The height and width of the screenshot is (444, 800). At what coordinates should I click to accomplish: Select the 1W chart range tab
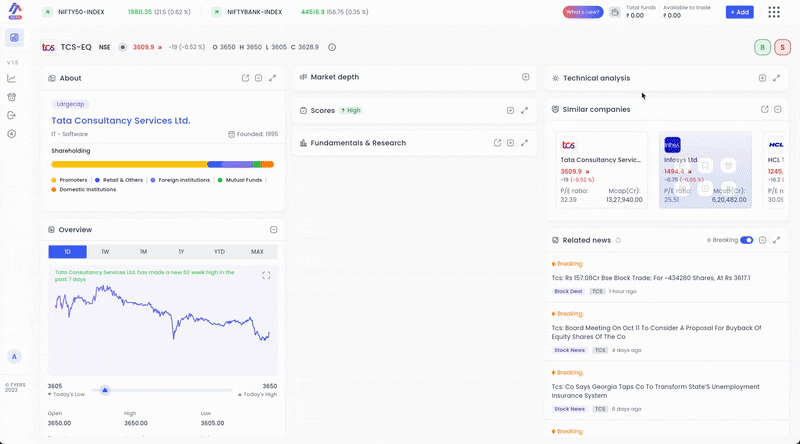point(105,252)
